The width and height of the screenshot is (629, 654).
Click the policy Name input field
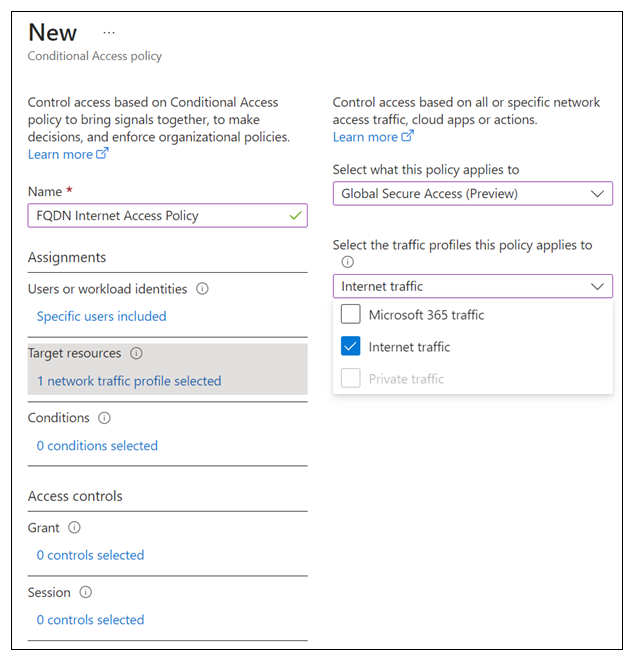pos(158,216)
